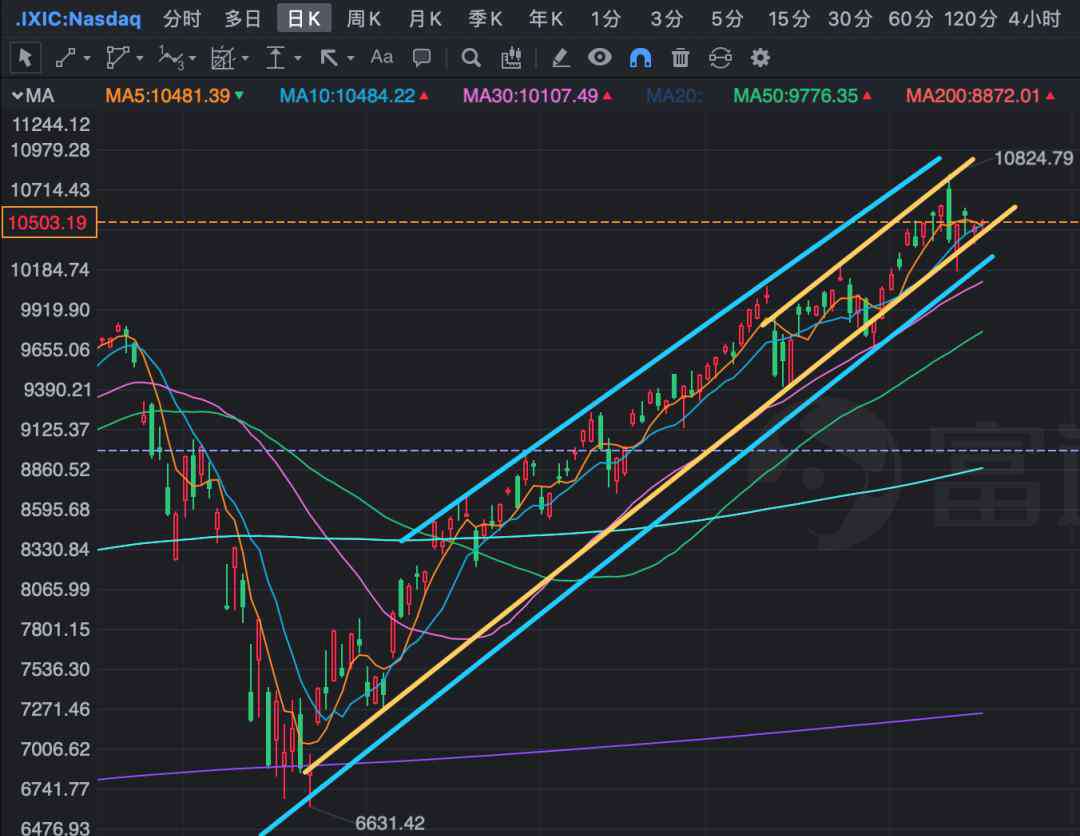This screenshot has height=836, width=1080.
Task: Switch to 月K monthly tab
Action: [425, 19]
